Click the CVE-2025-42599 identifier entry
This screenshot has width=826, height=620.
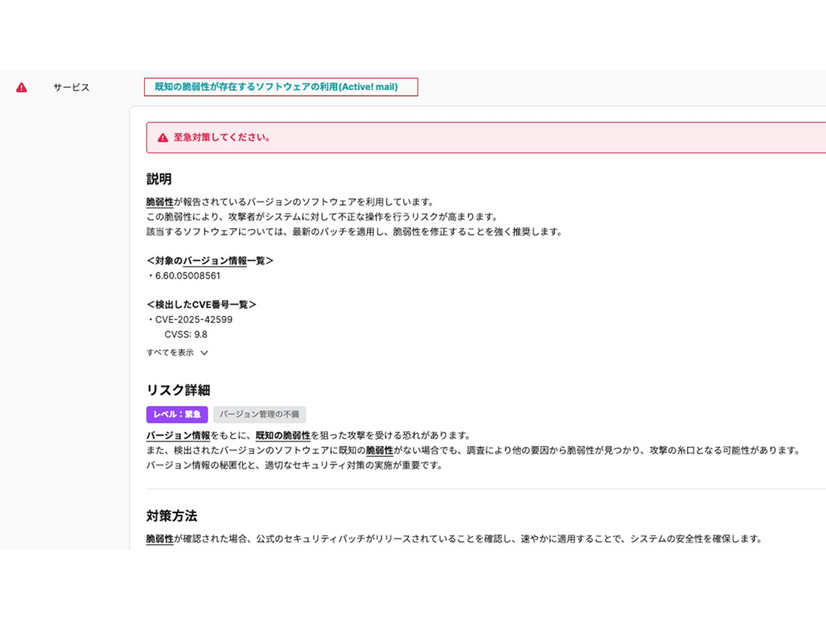[x=196, y=320]
